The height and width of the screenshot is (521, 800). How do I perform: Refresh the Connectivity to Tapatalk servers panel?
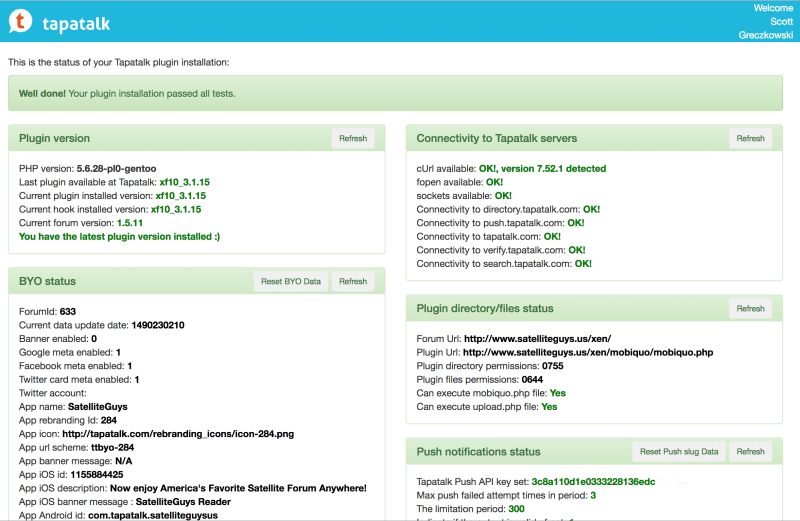(750, 138)
